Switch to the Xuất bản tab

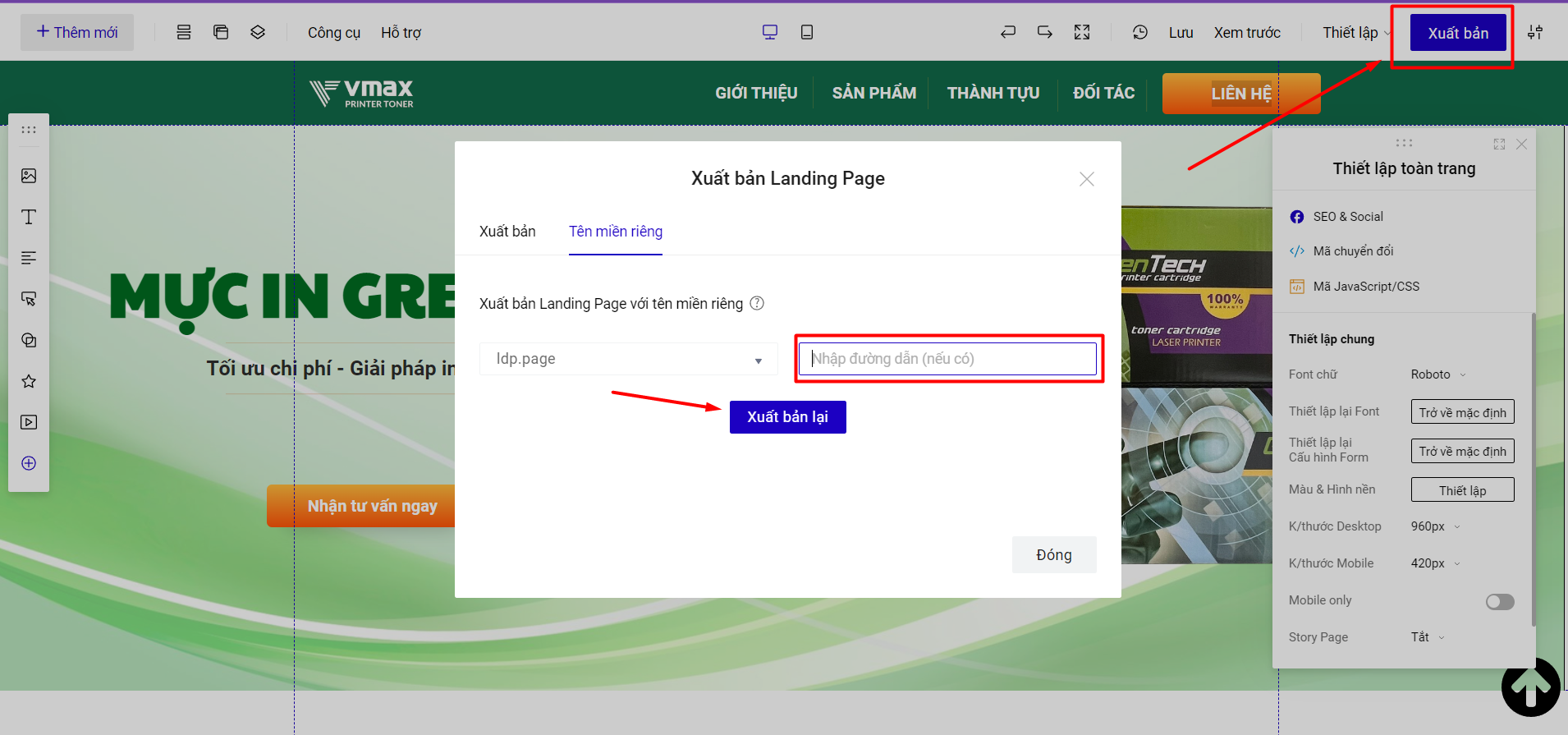pyautogui.click(x=507, y=232)
